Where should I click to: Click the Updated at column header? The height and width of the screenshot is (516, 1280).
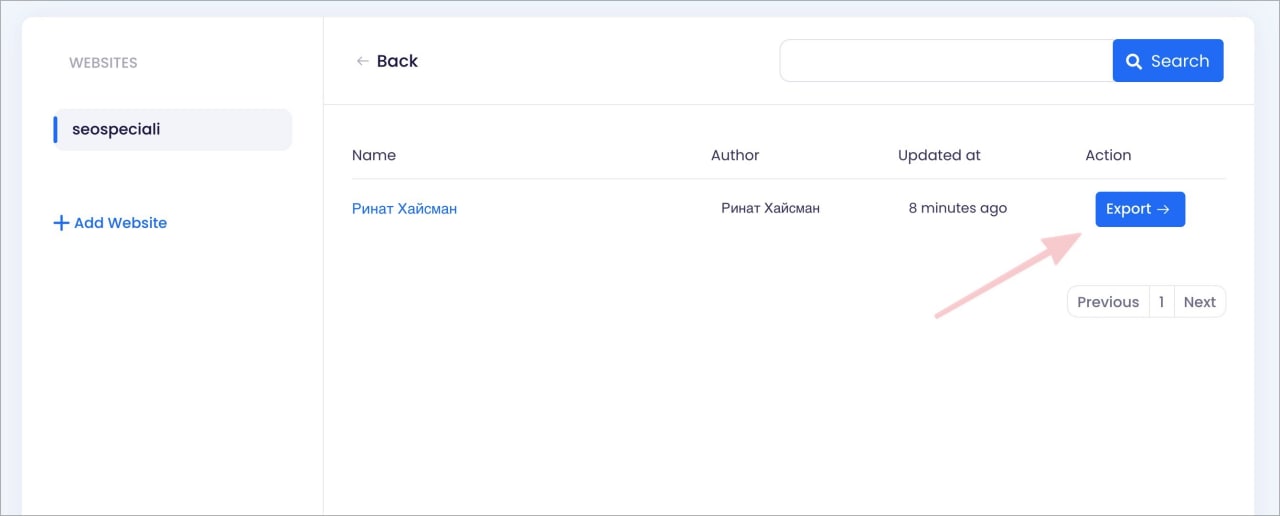point(939,155)
